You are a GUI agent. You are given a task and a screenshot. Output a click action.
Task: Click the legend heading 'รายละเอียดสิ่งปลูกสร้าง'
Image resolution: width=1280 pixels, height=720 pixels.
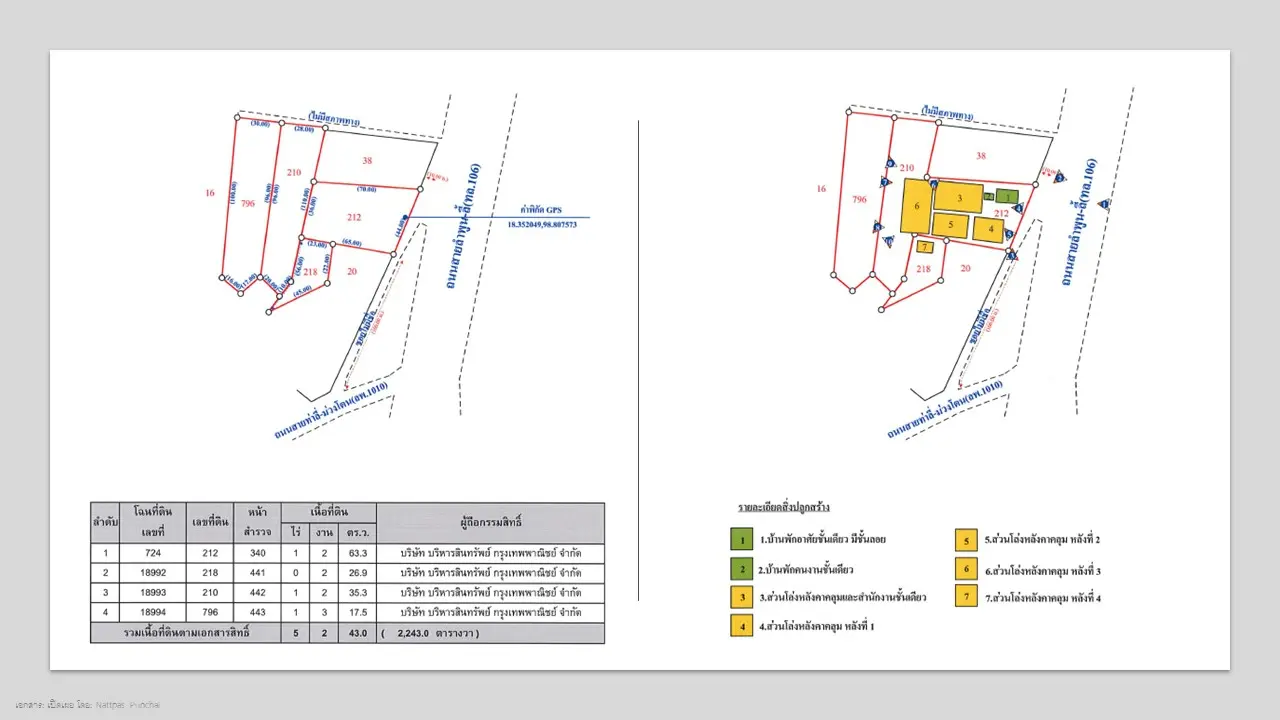(784, 508)
